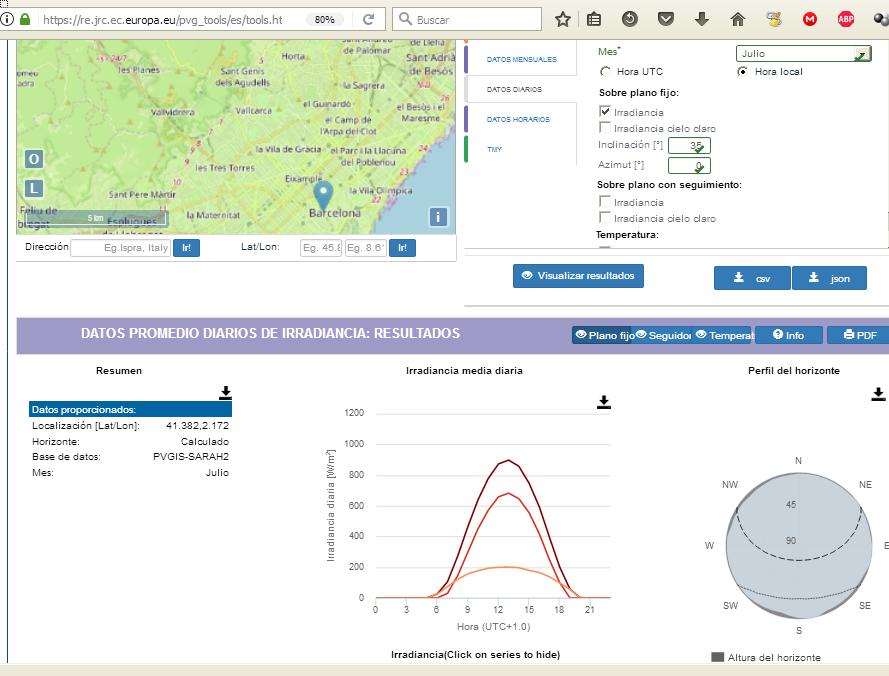Click Ir! button next to Dirección
This screenshot has height=676, width=889.
tap(186, 248)
